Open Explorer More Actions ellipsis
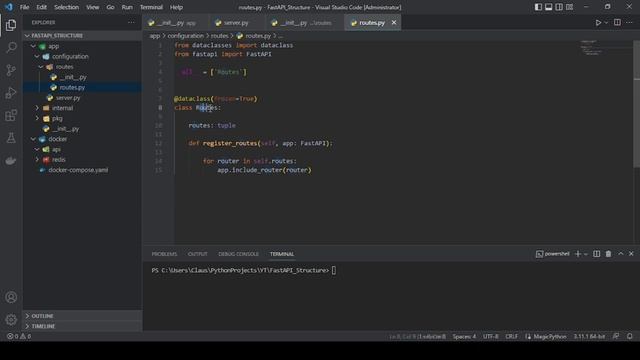The image size is (640, 360). click(x=131, y=22)
